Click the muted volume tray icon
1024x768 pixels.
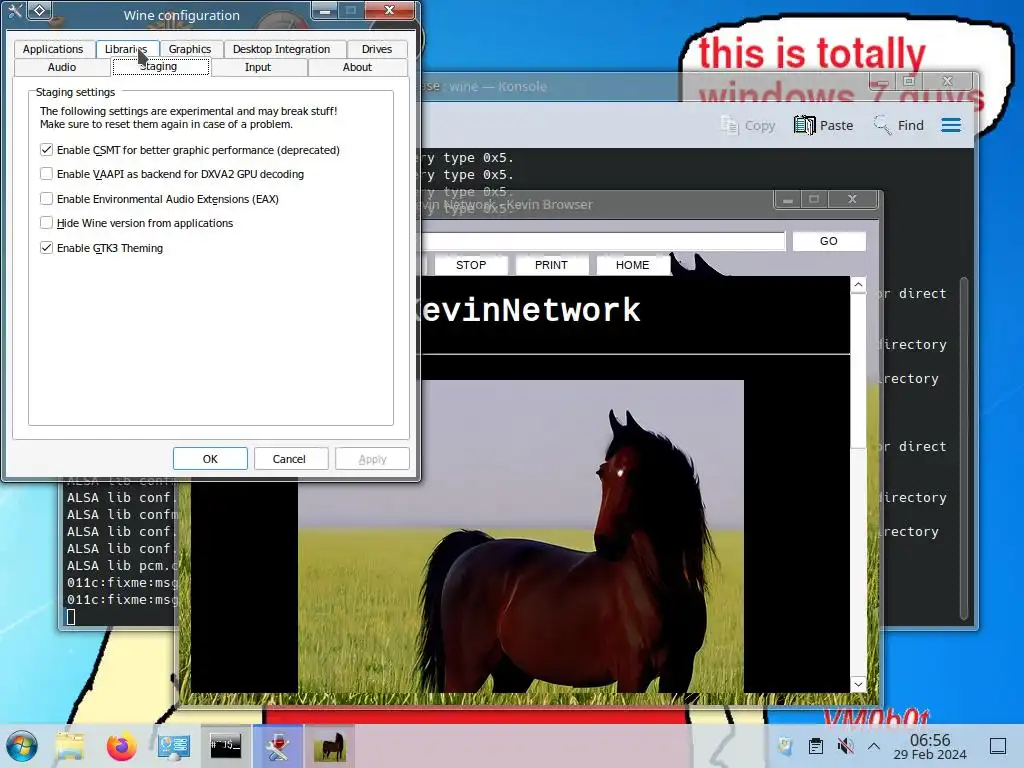click(x=845, y=746)
